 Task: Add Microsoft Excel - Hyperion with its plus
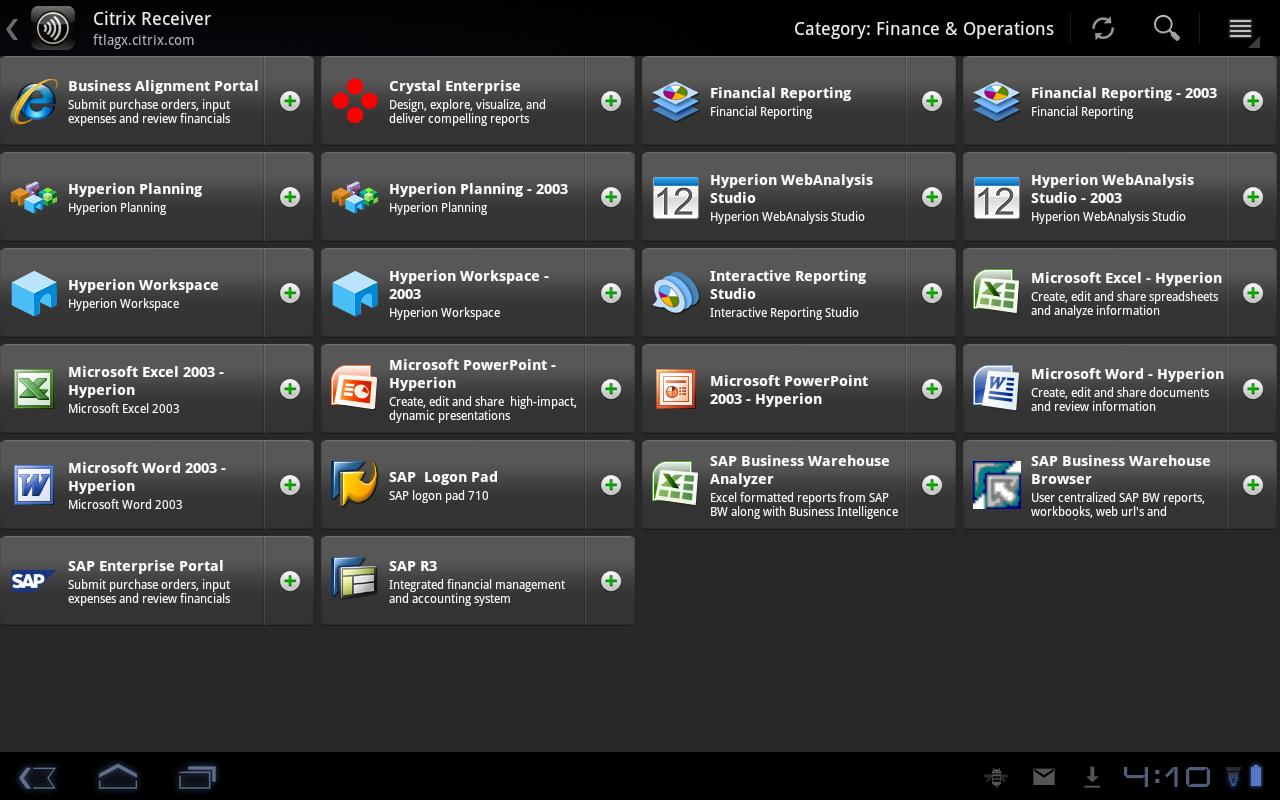pos(1253,293)
